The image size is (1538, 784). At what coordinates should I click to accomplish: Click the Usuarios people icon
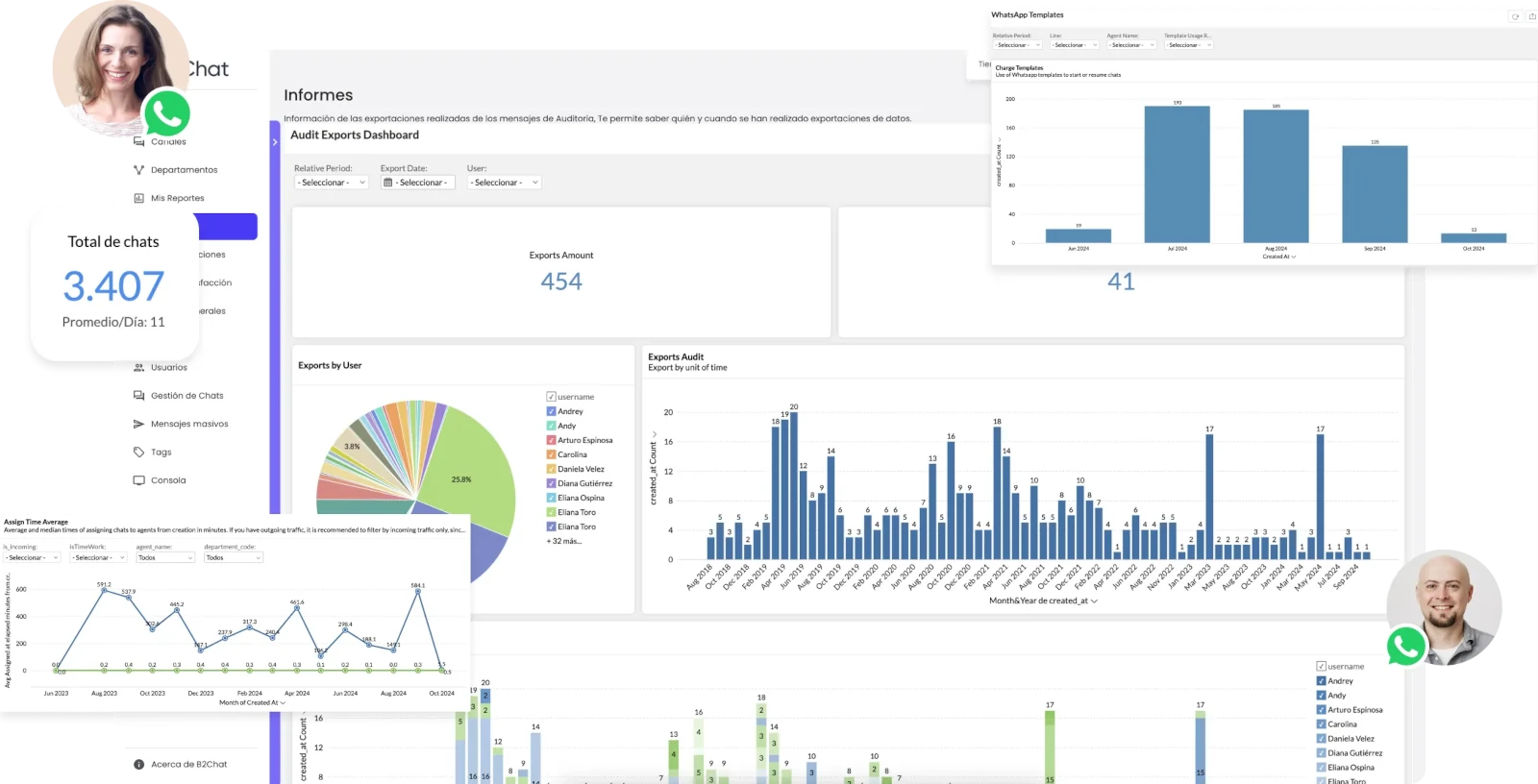[138, 367]
